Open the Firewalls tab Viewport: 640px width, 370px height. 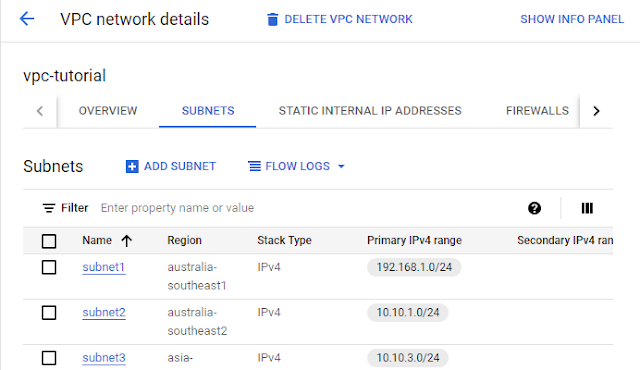[x=537, y=111]
